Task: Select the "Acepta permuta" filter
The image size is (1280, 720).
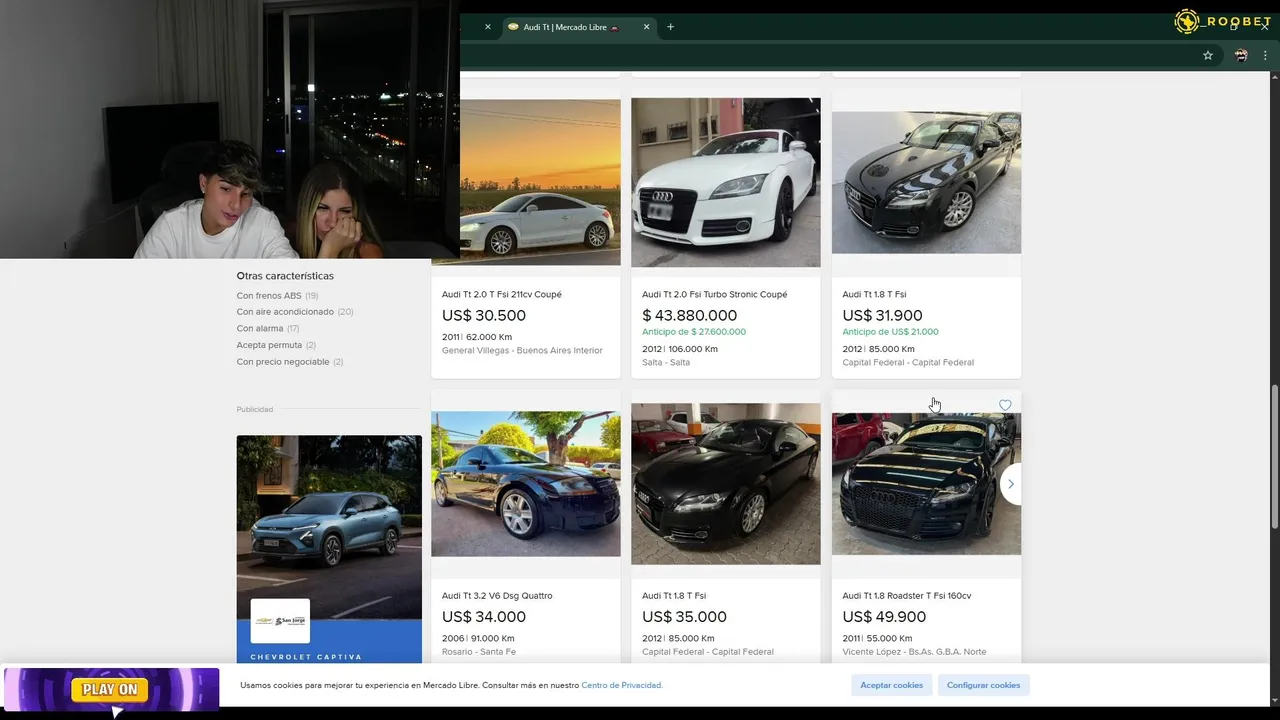Action: pyautogui.click(x=269, y=345)
